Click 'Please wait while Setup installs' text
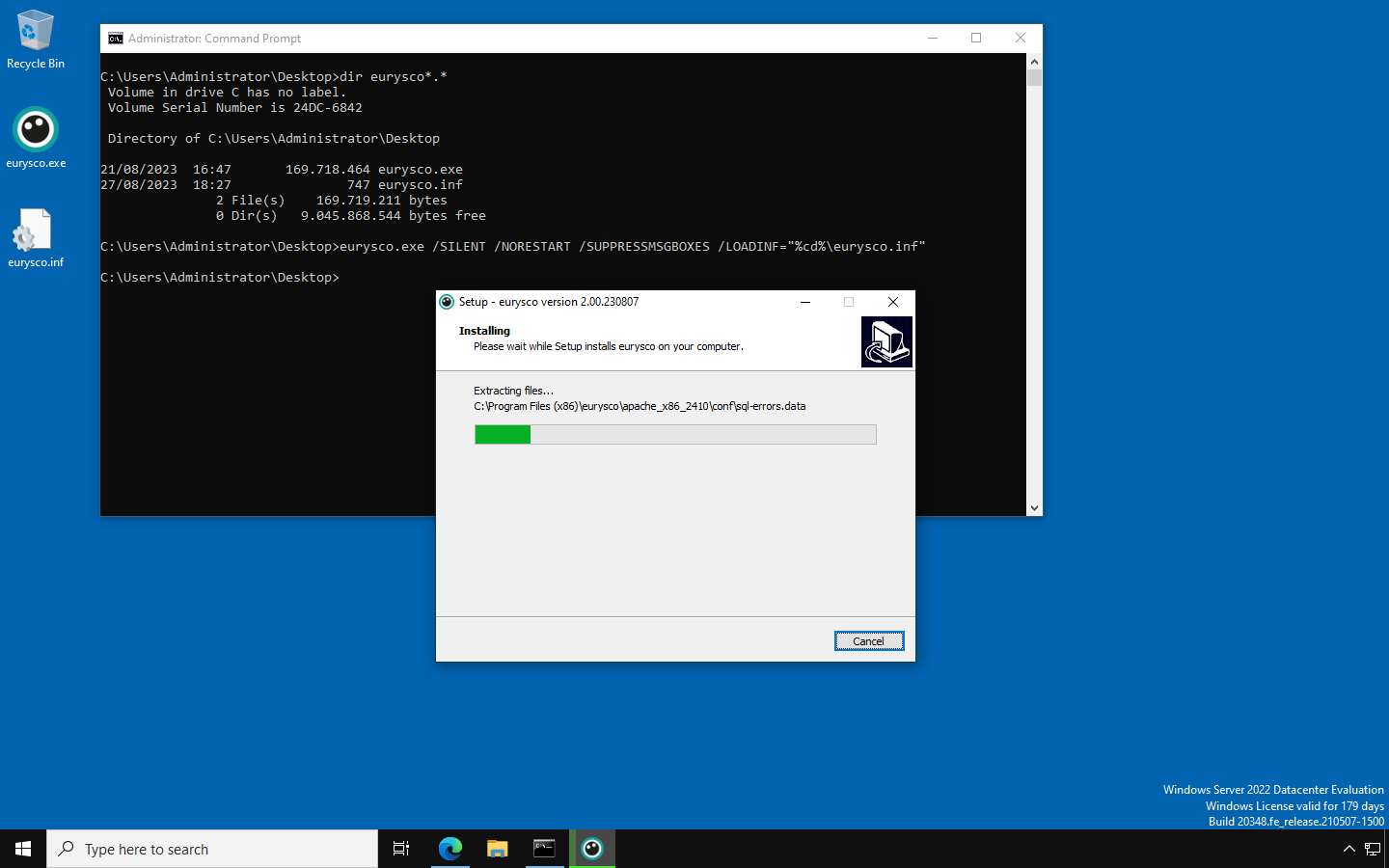Screen dimensions: 1389x868 pyautogui.click(x=609, y=346)
